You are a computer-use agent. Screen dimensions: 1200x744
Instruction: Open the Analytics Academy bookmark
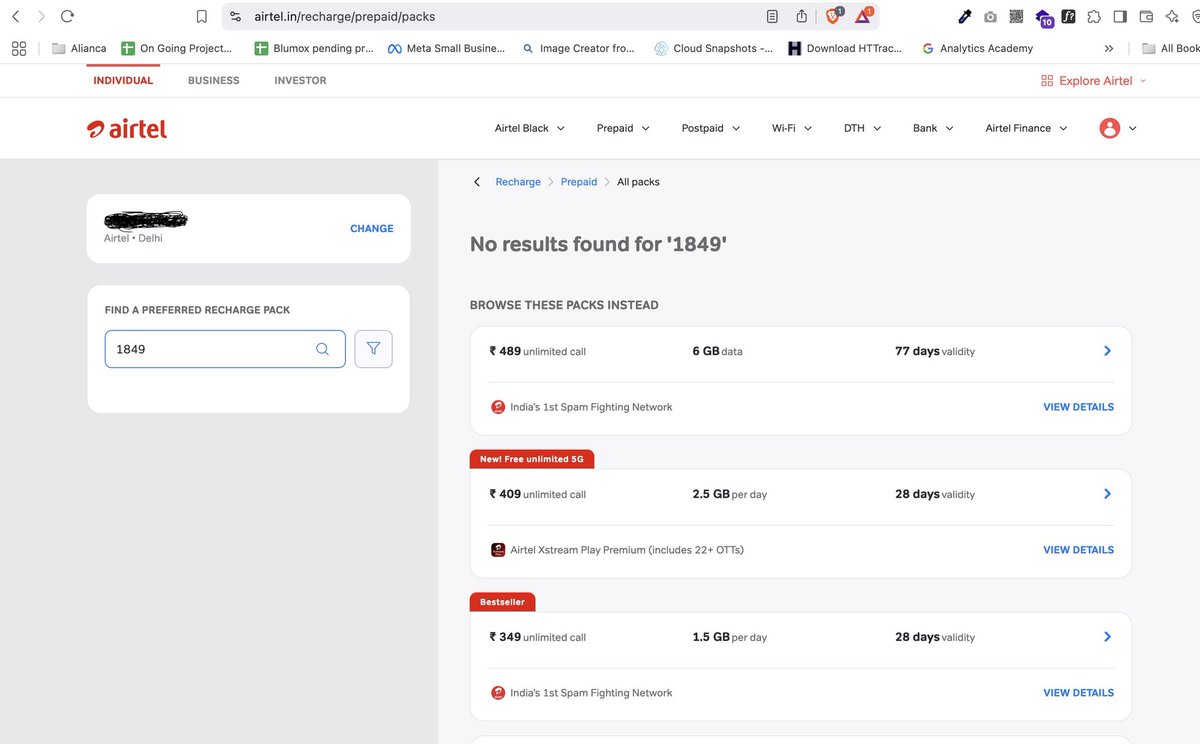[x=977, y=48]
